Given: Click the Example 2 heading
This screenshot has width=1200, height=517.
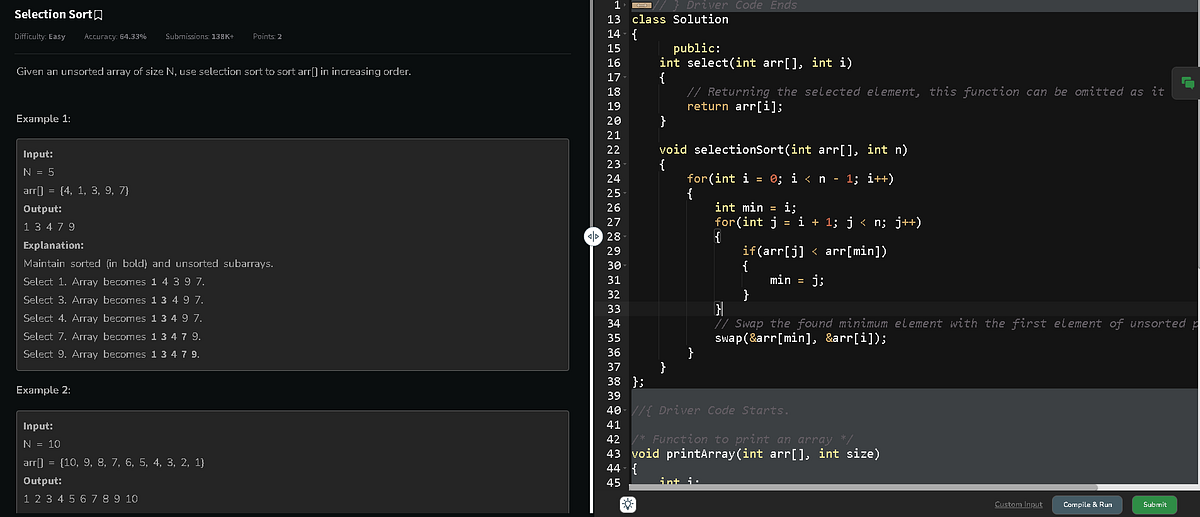Looking at the screenshot, I should (42, 389).
